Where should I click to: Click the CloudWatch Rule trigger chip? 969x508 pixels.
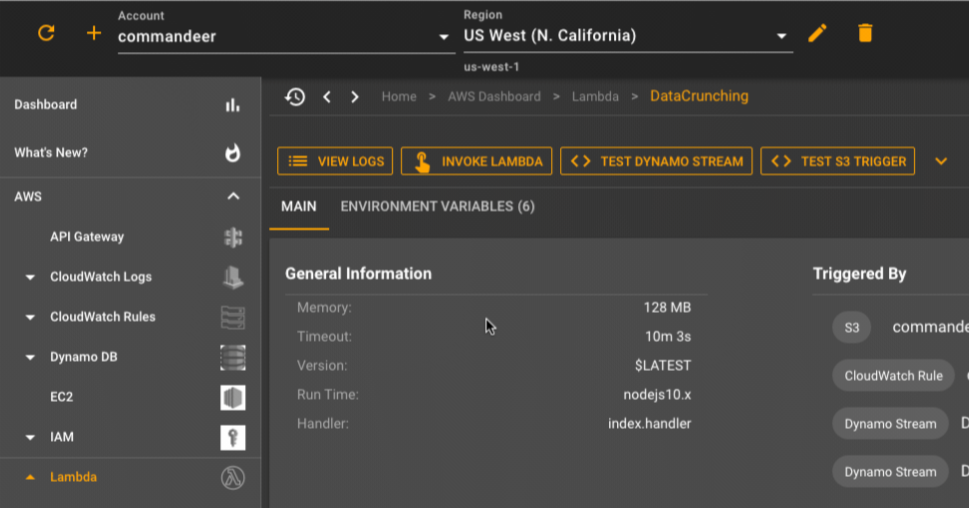pos(894,376)
